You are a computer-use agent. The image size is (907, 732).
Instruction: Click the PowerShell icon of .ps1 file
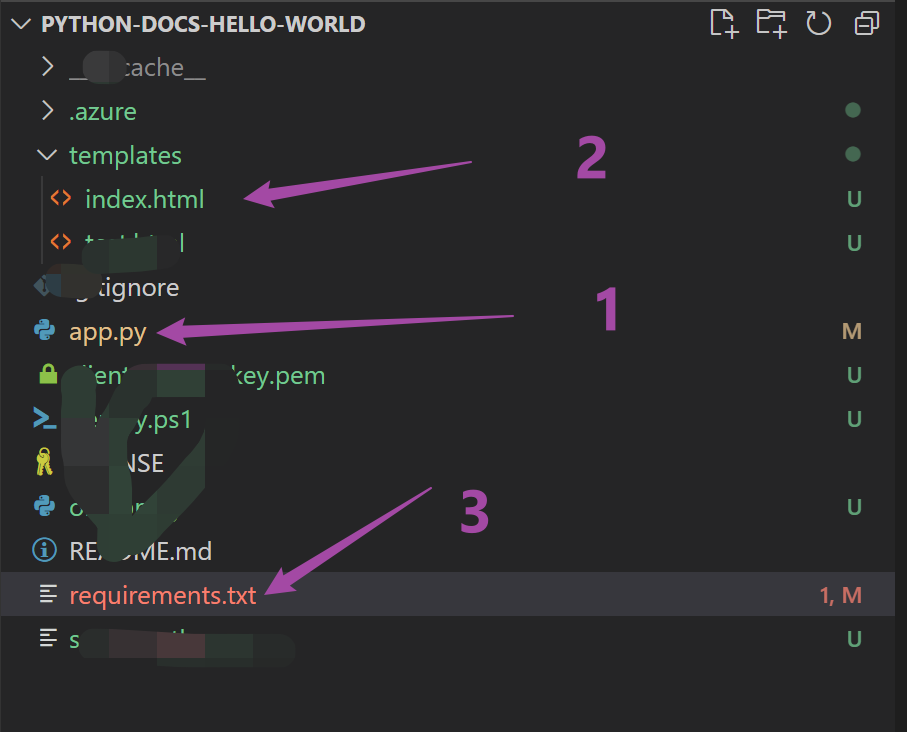(x=45, y=419)
